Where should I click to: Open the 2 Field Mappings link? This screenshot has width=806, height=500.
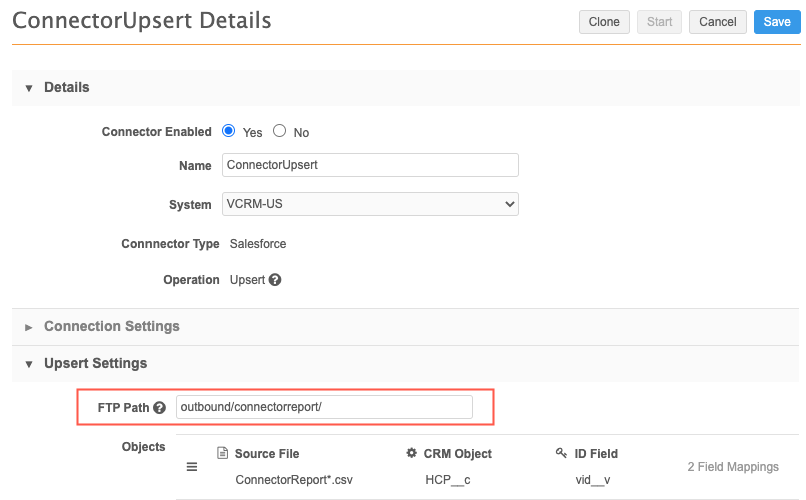pos(732,467)
